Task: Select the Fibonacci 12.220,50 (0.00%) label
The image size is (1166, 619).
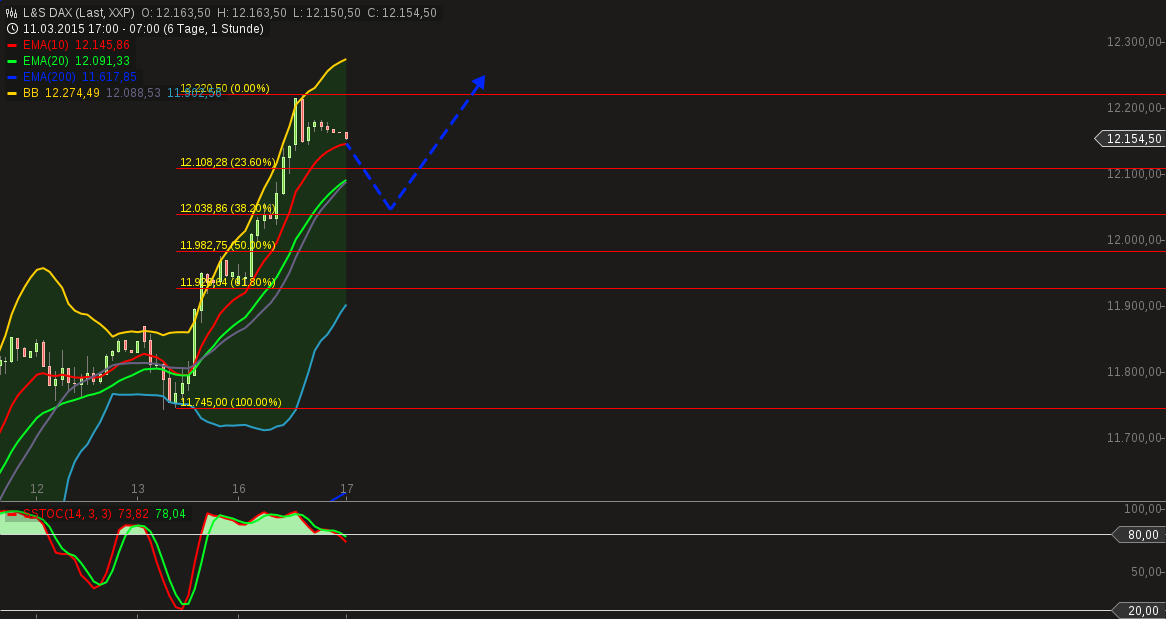Action: coord(225,88)
